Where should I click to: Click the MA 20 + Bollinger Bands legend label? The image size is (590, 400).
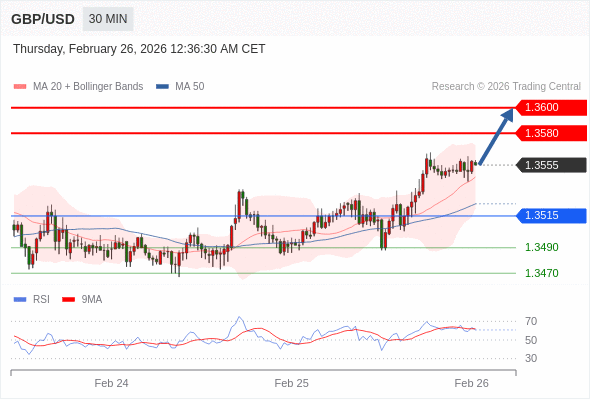(x=88, y=87)
